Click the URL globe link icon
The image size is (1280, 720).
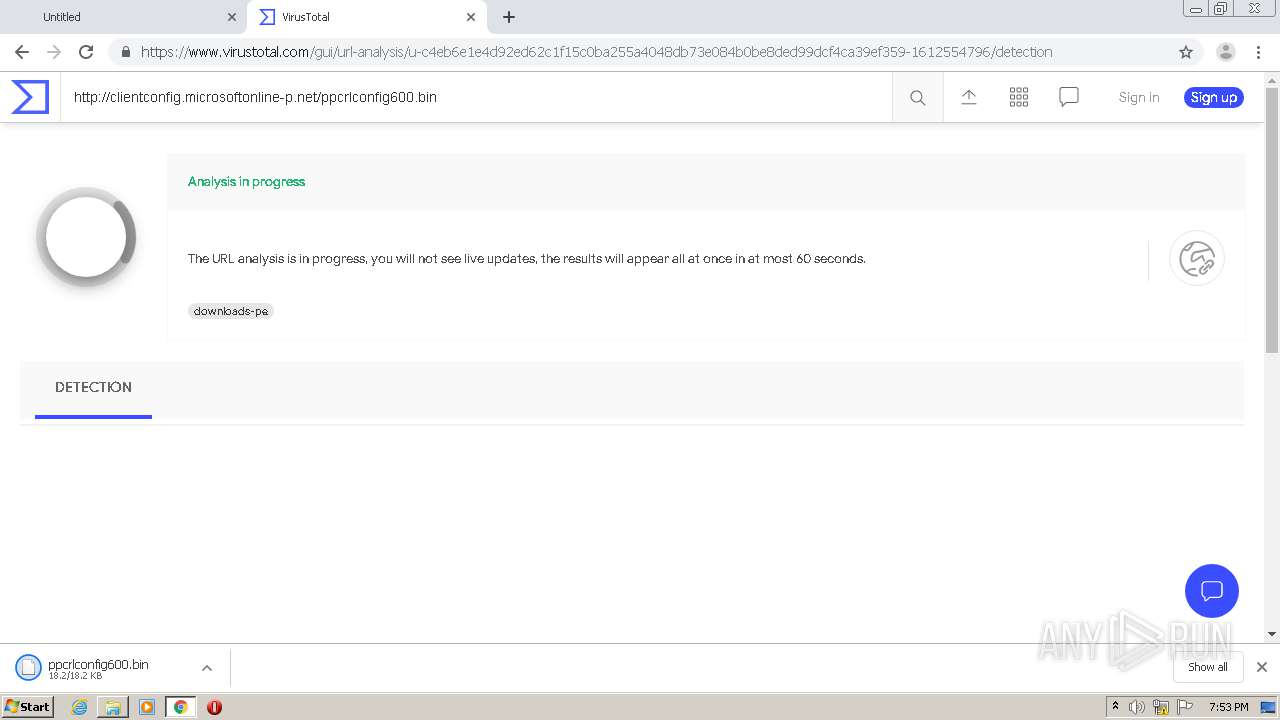[x=1197, y=258]
